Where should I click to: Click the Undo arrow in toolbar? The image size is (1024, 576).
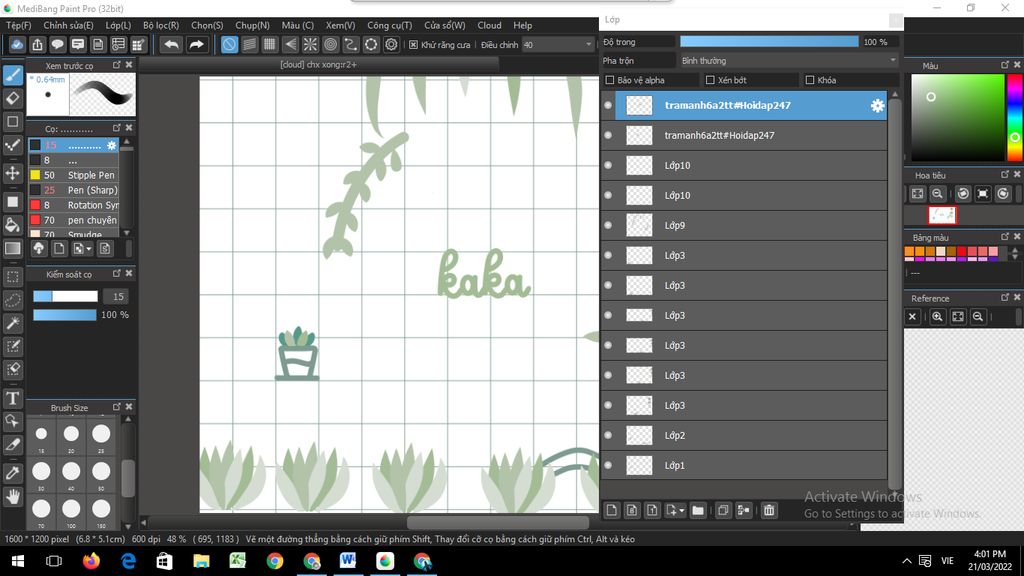(171, 44)
